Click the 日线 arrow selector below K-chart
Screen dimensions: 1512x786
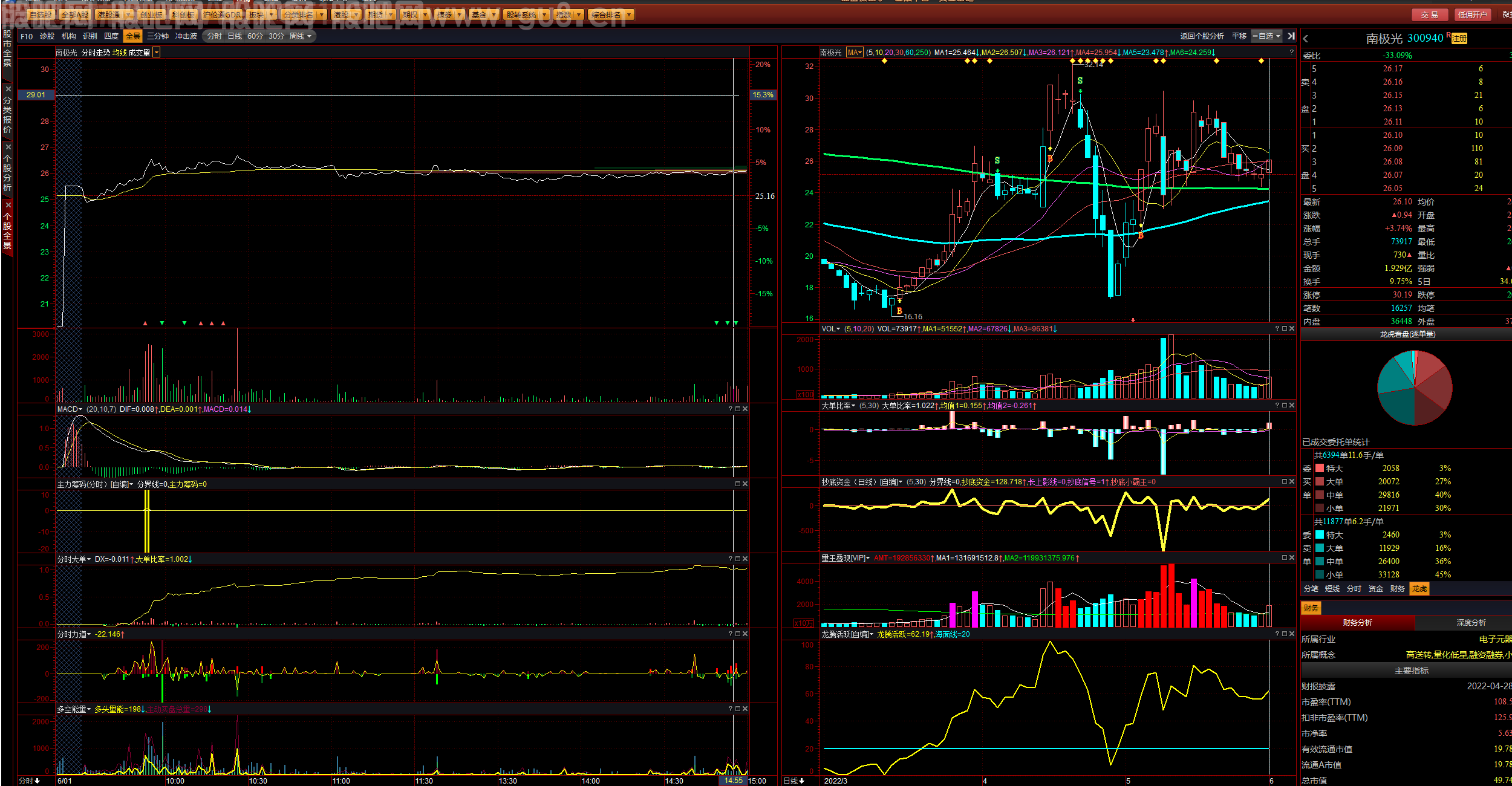point(794,781)
